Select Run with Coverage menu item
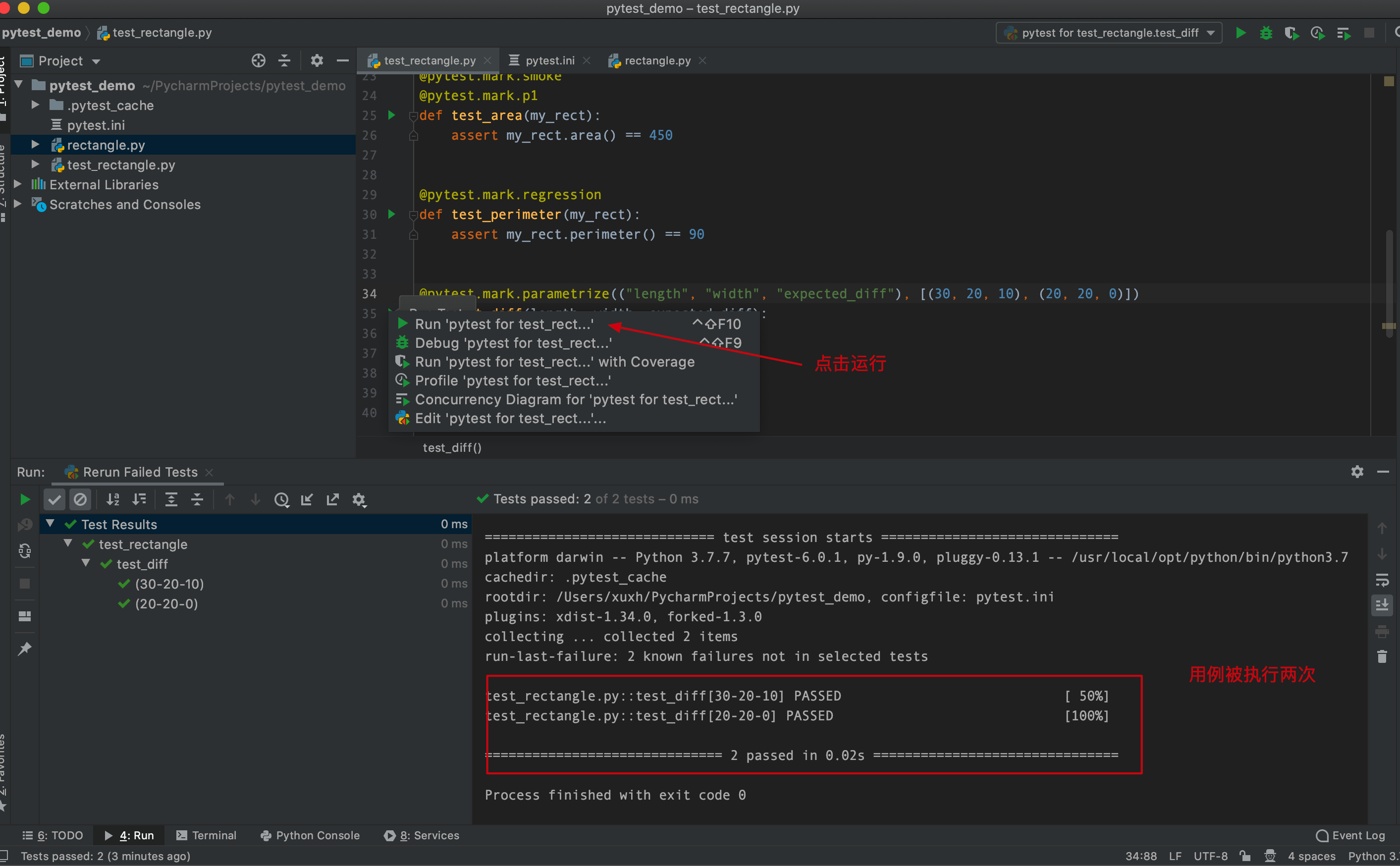 tap(574, 362)
